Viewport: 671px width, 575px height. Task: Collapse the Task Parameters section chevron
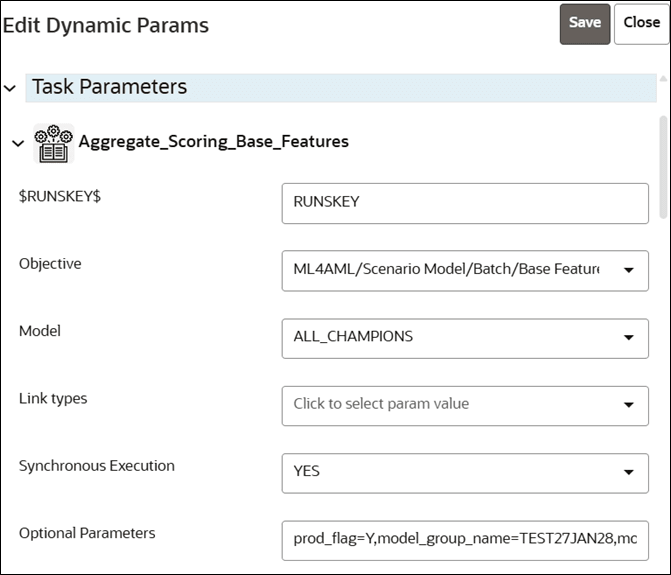point(10,88)
